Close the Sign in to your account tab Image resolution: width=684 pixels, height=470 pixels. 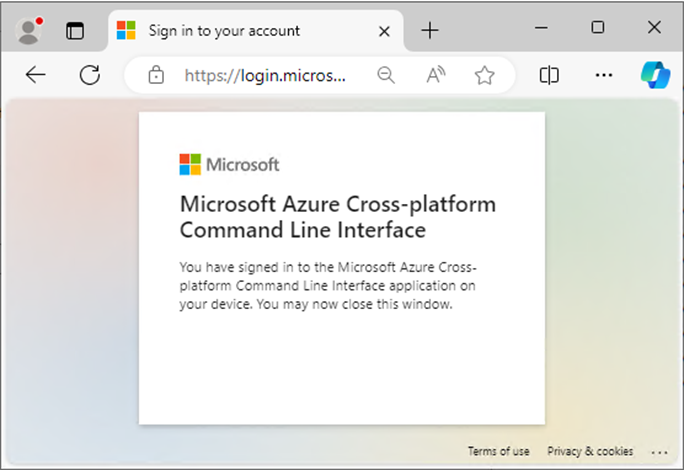click(x=384, y=31)
